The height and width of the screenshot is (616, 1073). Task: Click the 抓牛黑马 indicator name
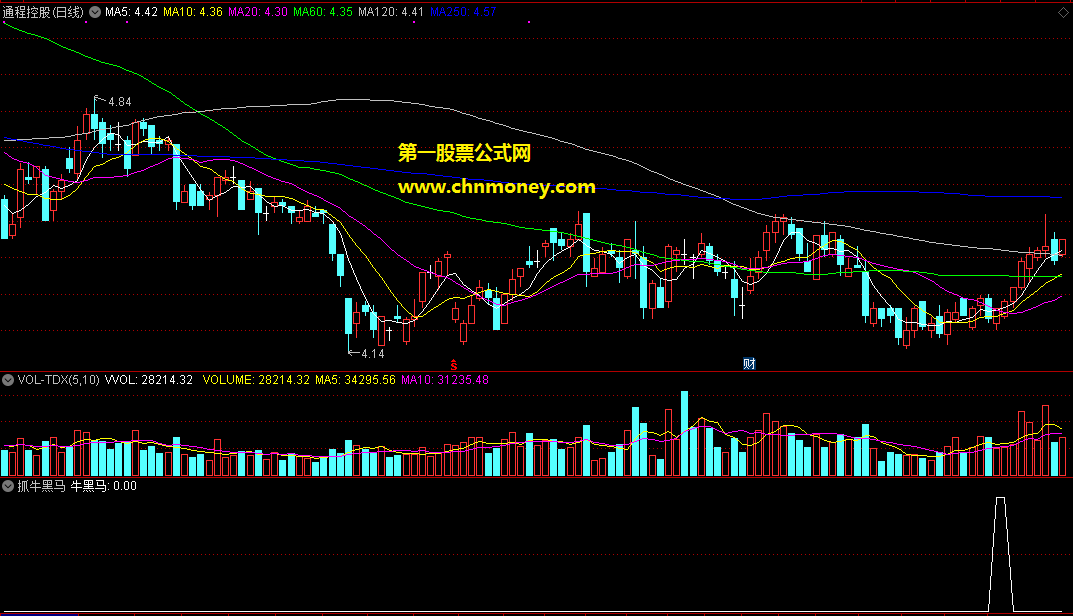[42, 487]
